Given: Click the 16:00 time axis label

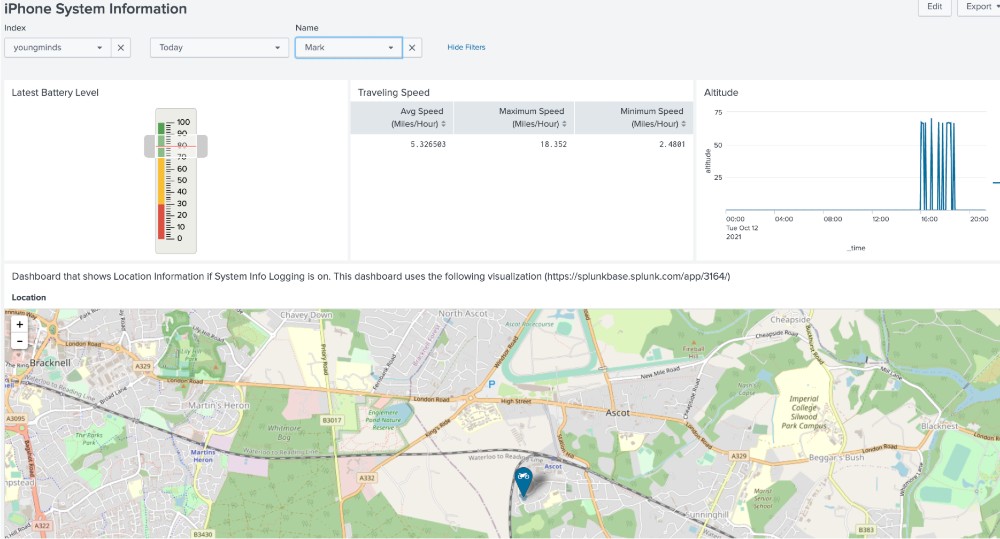Looking at the screenshot, I should (929, 219).
